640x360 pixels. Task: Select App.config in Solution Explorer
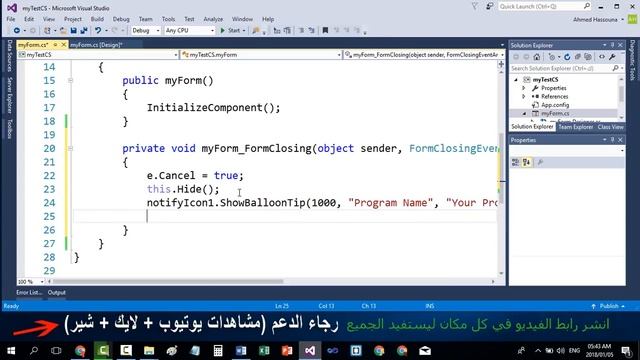(x=555, y=105)
